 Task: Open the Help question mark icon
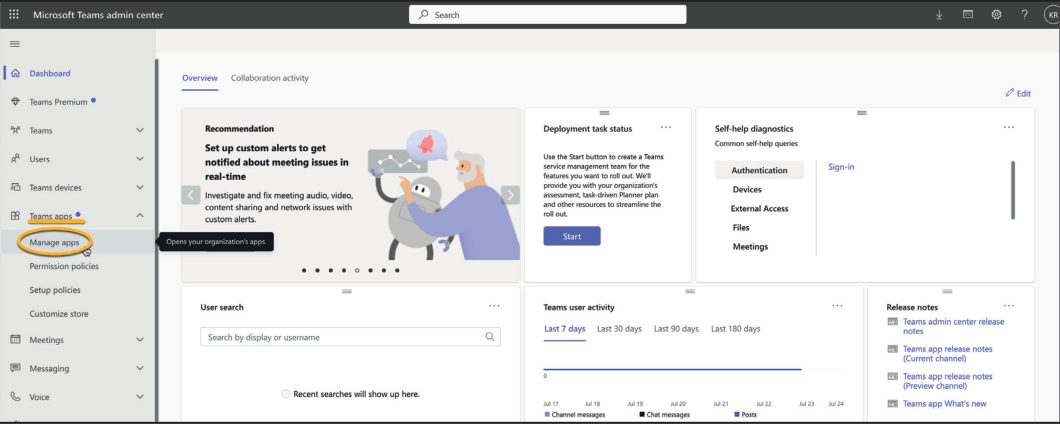pyautogui.click(x=1025, y=14)
